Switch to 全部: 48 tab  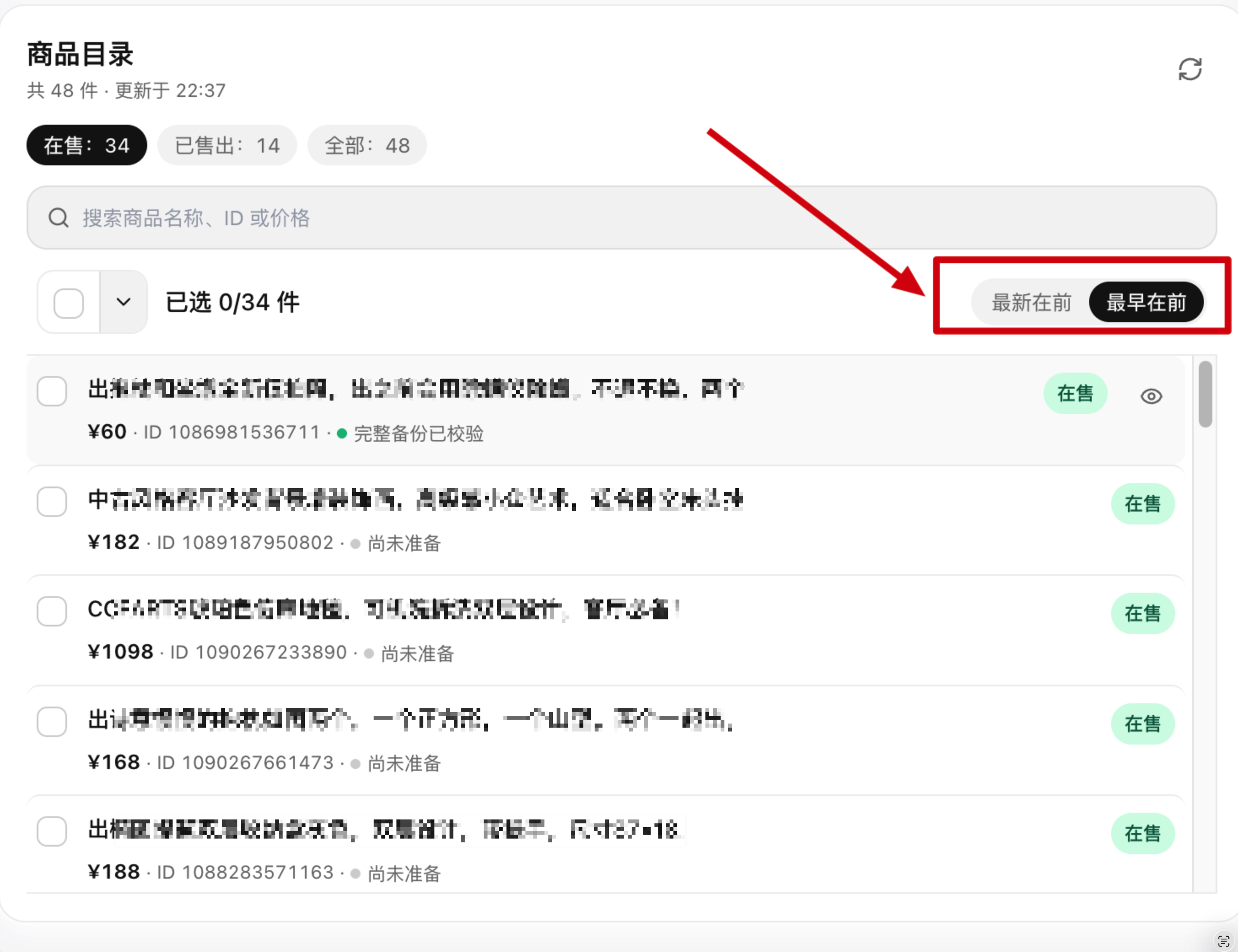367,145
